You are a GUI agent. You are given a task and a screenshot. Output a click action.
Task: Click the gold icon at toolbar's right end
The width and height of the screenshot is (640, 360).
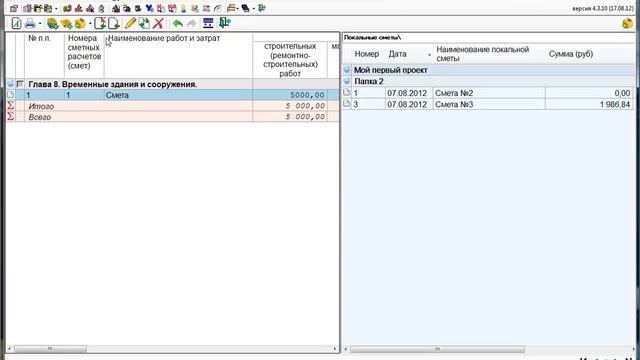click(x=627, y=23)
